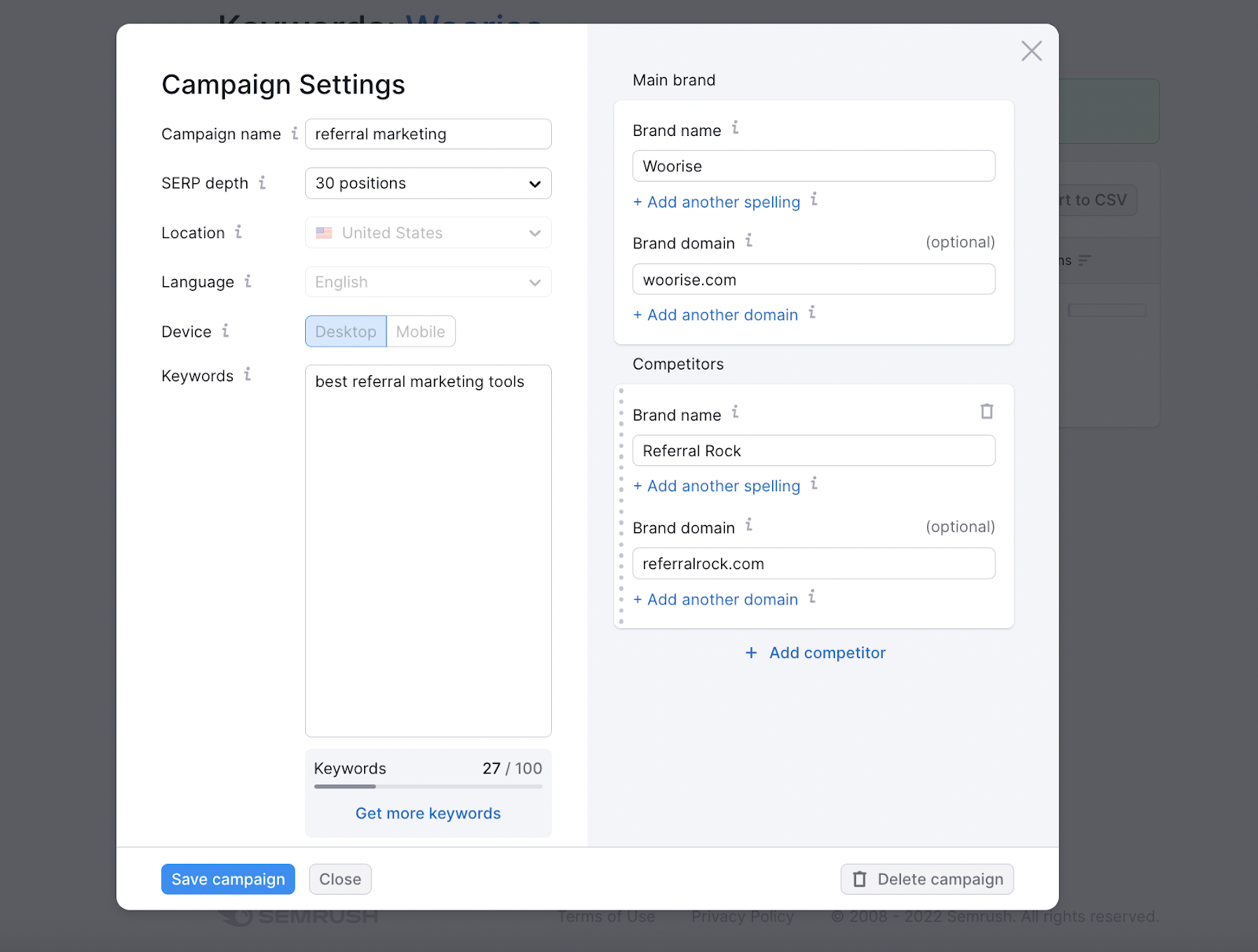This screenshot has height=952, width=1258.
Task: Click the info icon beside Device label
Action: [x=226, y=330]
